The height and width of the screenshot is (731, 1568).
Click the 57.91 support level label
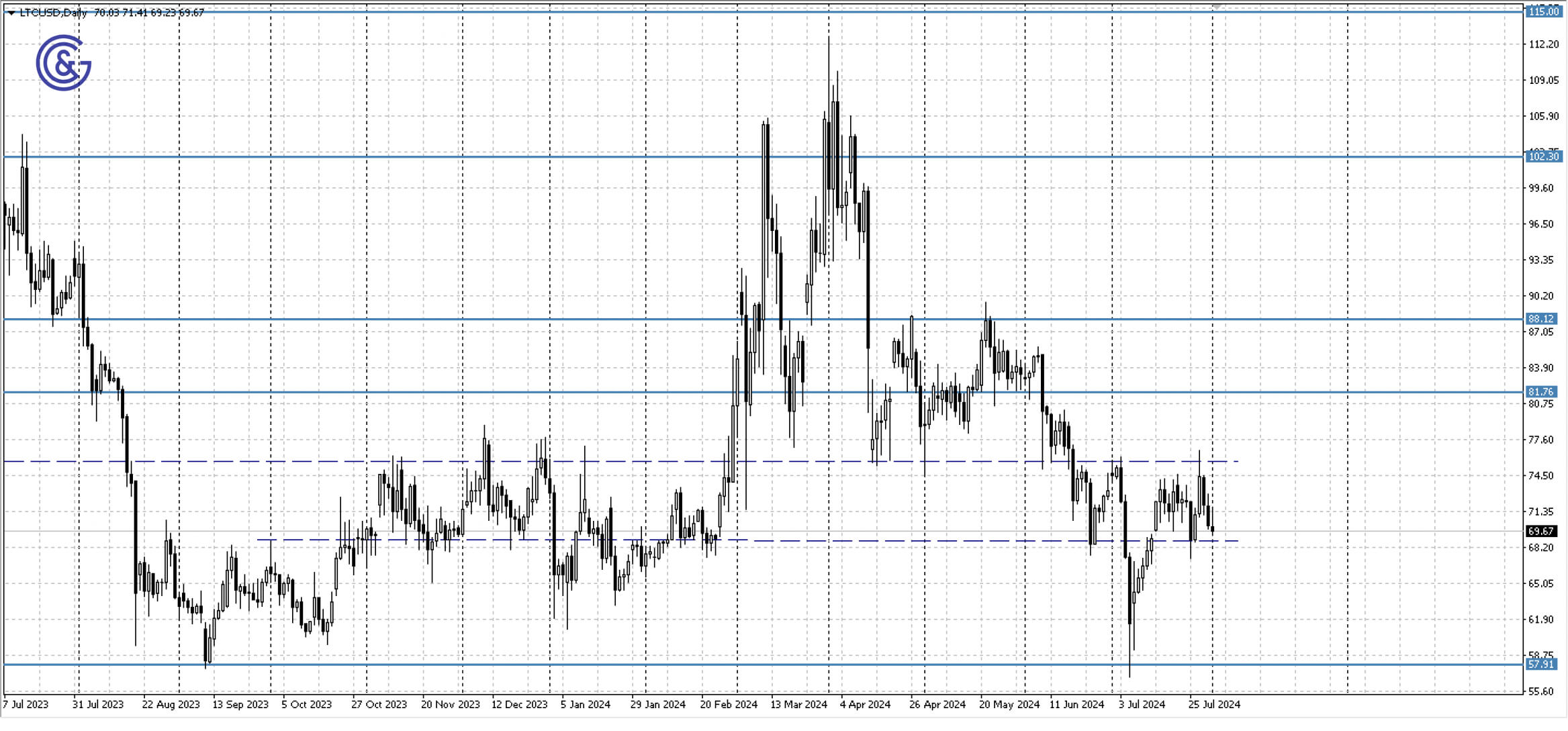1540,665
